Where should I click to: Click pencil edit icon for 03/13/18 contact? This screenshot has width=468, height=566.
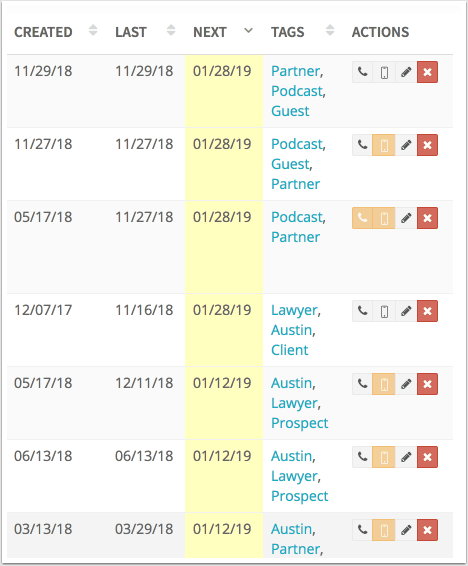click(406, 530)
